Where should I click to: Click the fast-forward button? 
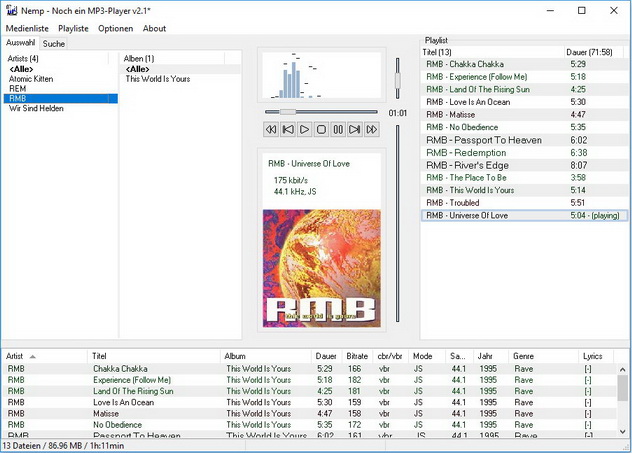[x=372, y=129]
